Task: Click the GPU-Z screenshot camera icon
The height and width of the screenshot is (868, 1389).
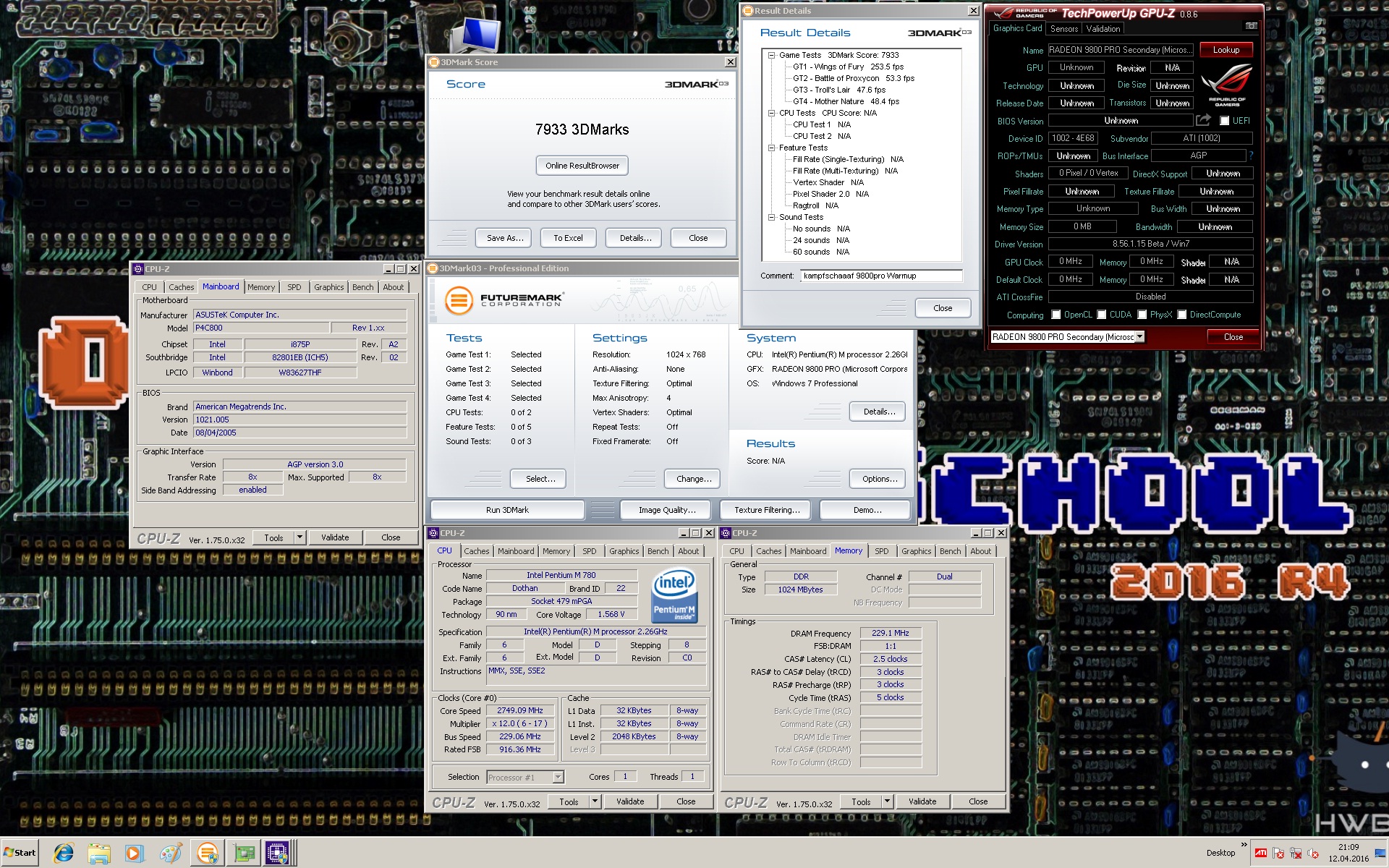Action: (x=1251, y=26)
